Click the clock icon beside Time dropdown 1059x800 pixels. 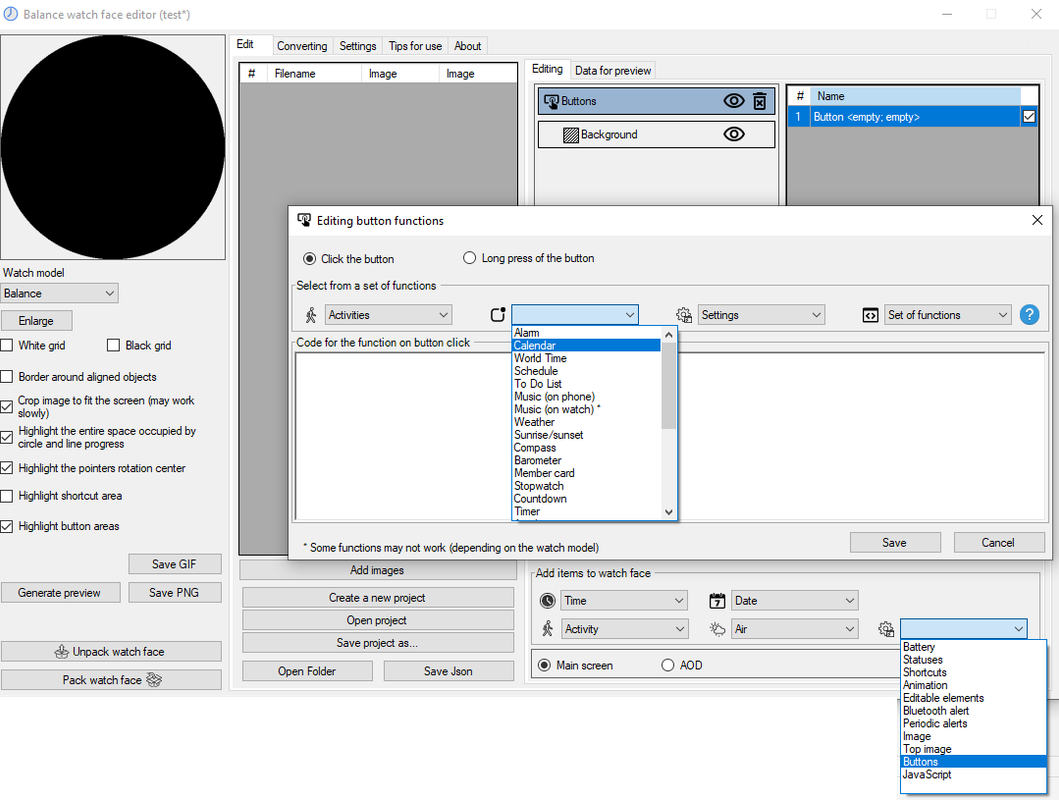click(548, 600)
